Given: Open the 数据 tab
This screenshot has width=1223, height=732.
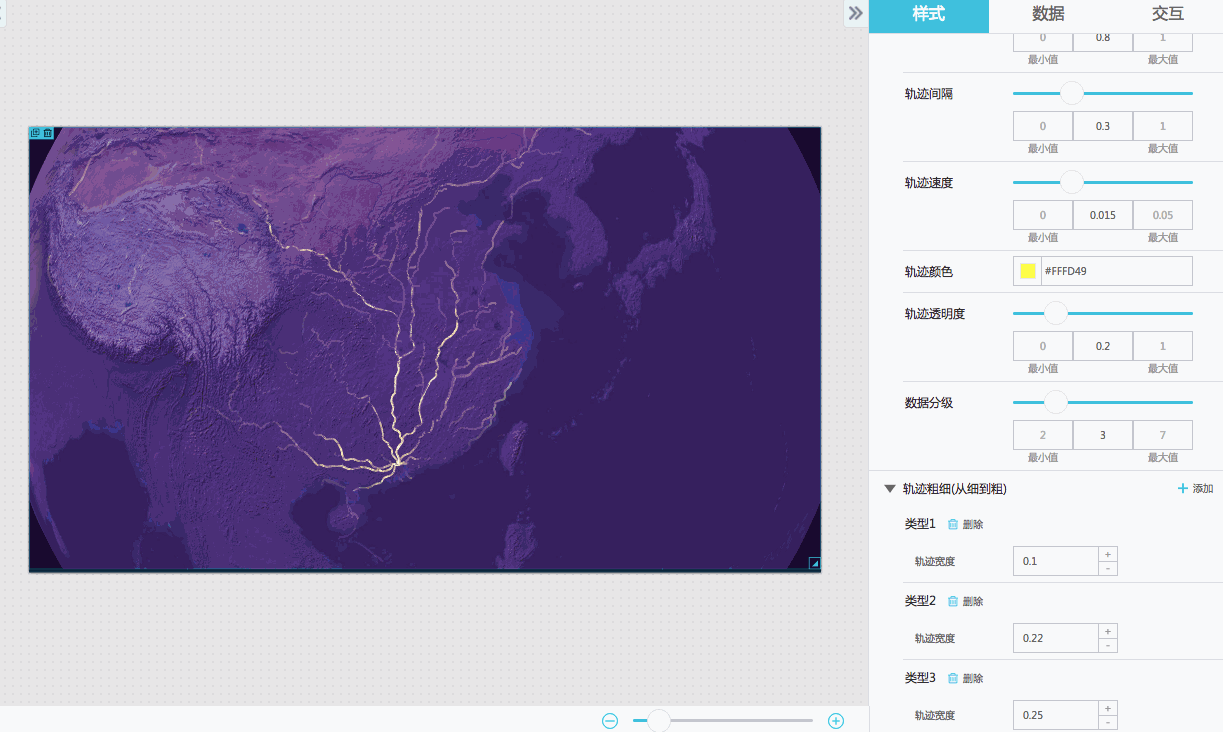Looking at the screenshot, I should tap(1048, 14).
